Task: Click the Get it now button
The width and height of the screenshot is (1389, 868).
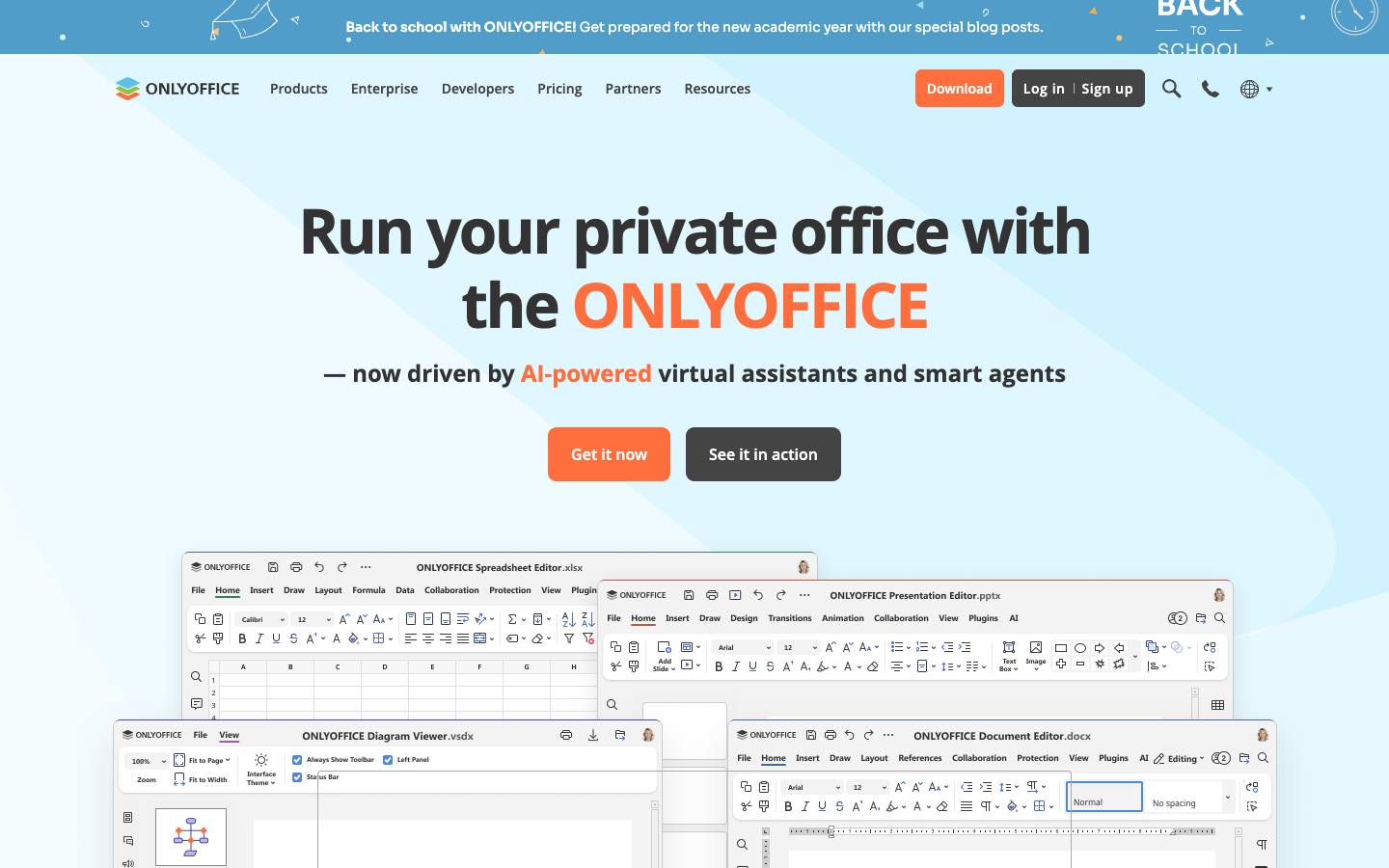Action: (x=609, y=454)
